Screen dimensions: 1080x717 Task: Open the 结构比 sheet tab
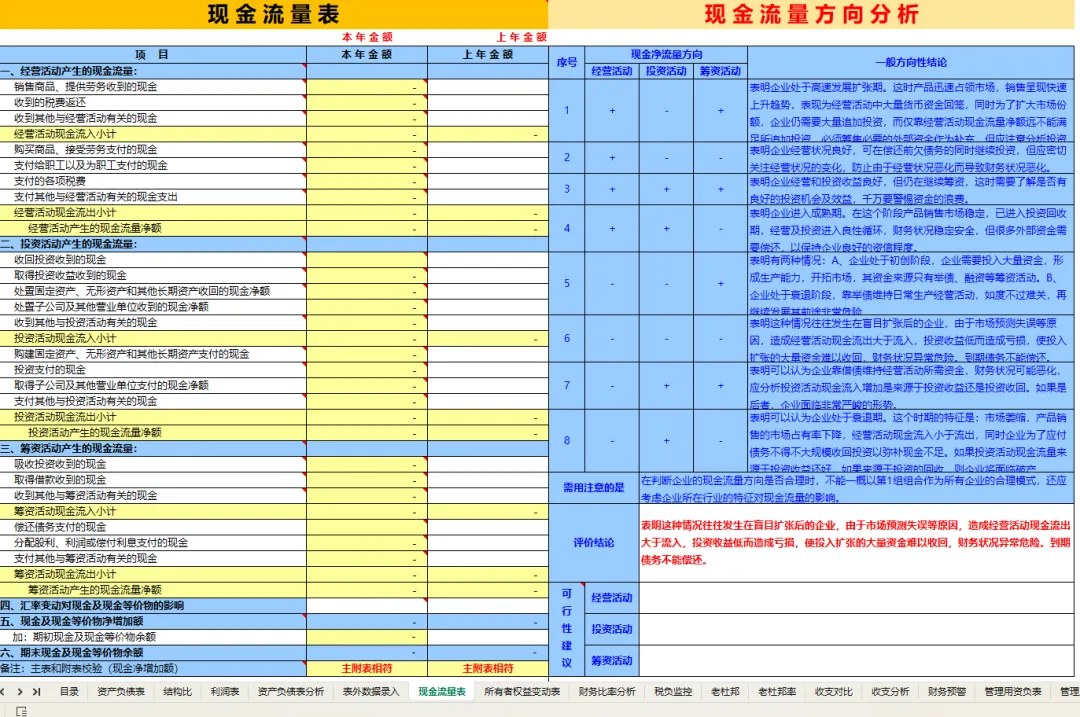tap(178, 692)
